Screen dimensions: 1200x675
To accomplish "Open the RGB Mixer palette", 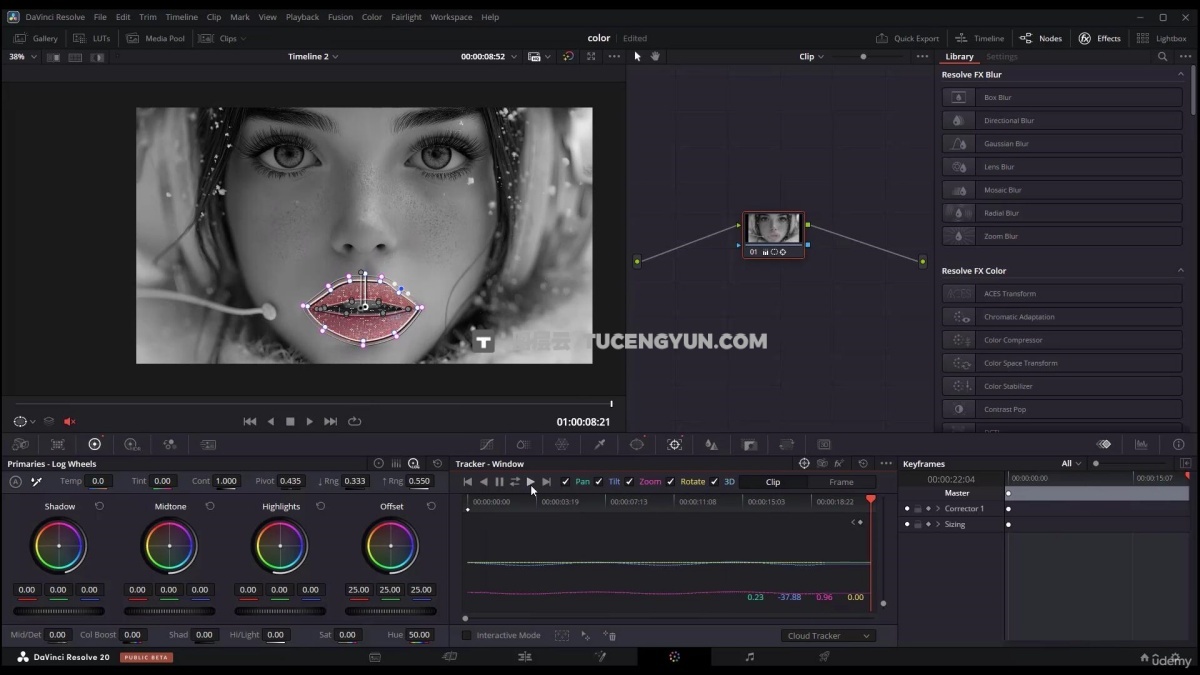I will coord(170,444).
